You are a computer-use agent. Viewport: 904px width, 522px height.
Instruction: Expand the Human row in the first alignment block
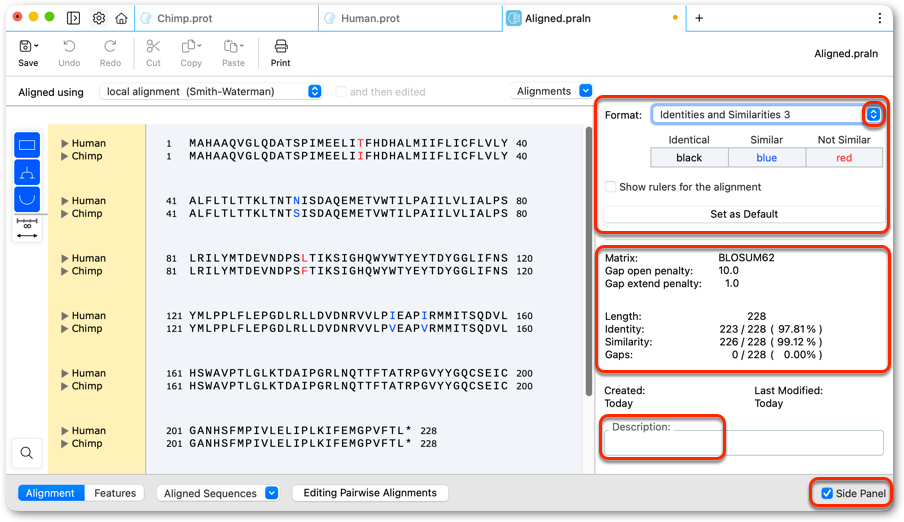65,143
